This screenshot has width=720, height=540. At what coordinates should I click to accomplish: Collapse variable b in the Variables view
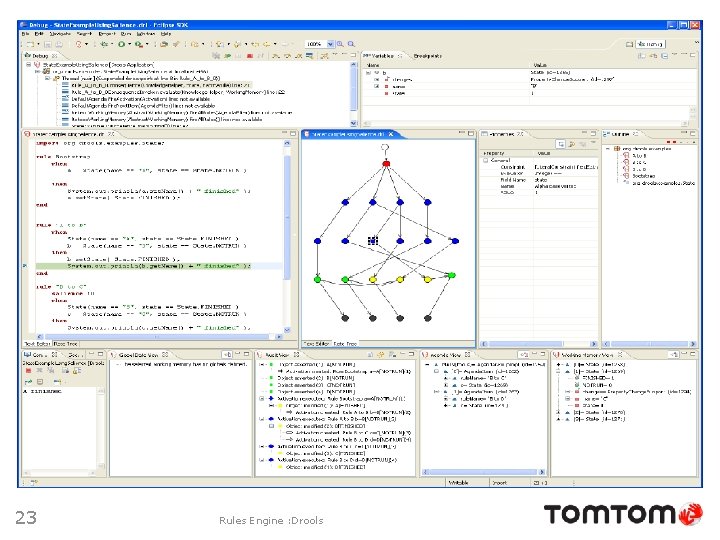pos(368,73)
